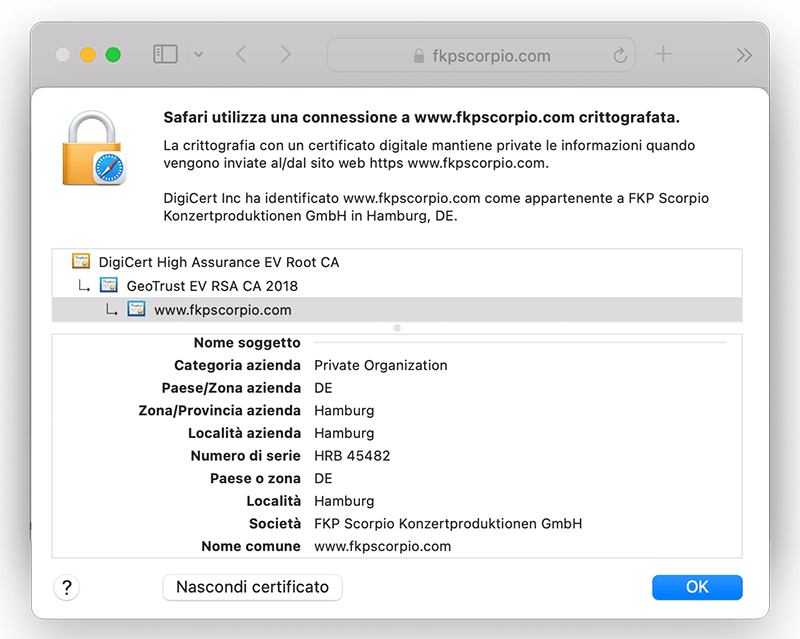The height and width of the screenshot is (639, 800).
Task: Click the Paese o zona label
Action: pyautogui.click(x=255, y=479)
